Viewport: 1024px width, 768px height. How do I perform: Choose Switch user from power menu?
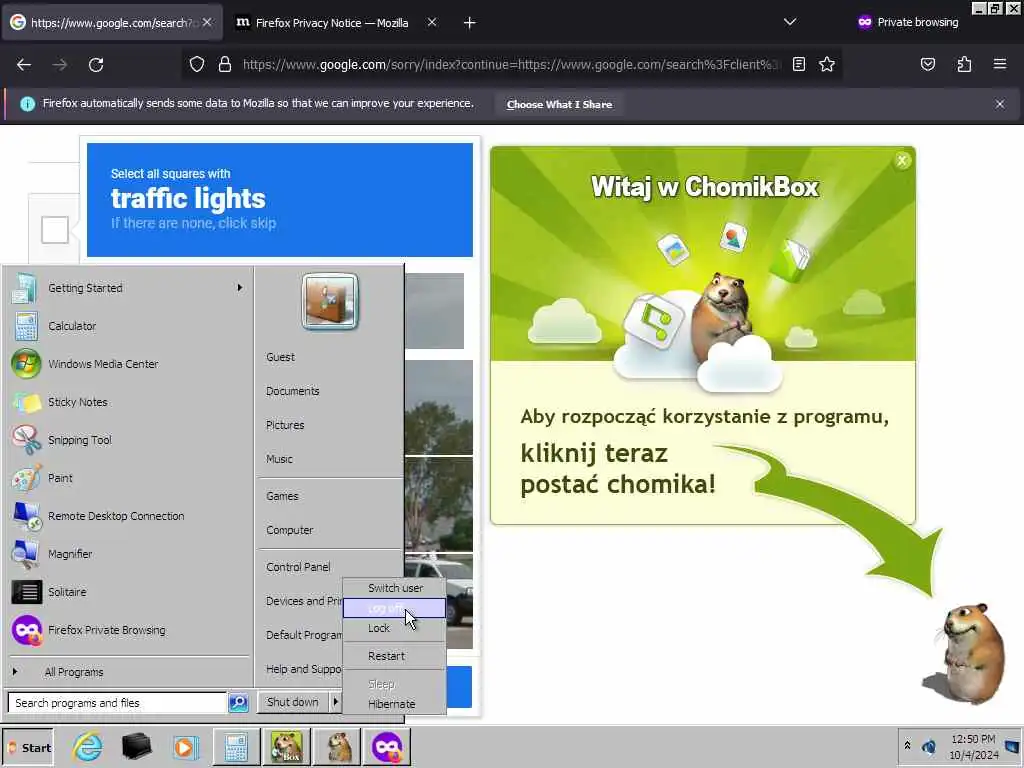pos(394,588)
